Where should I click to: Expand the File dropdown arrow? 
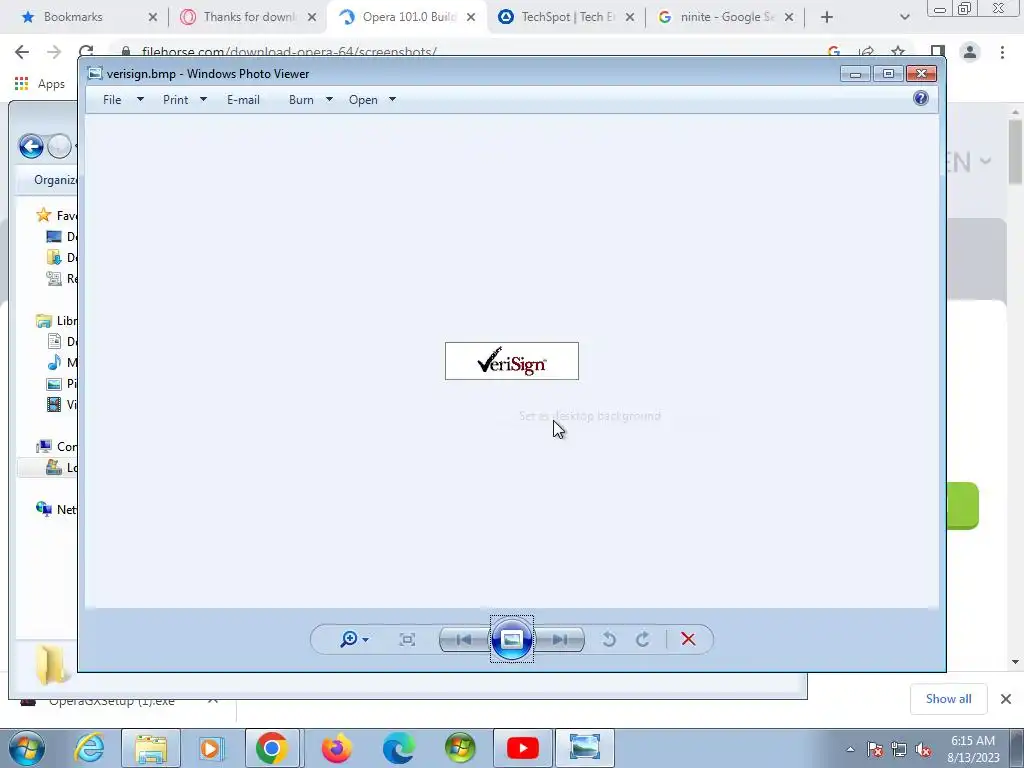(140, 99)
